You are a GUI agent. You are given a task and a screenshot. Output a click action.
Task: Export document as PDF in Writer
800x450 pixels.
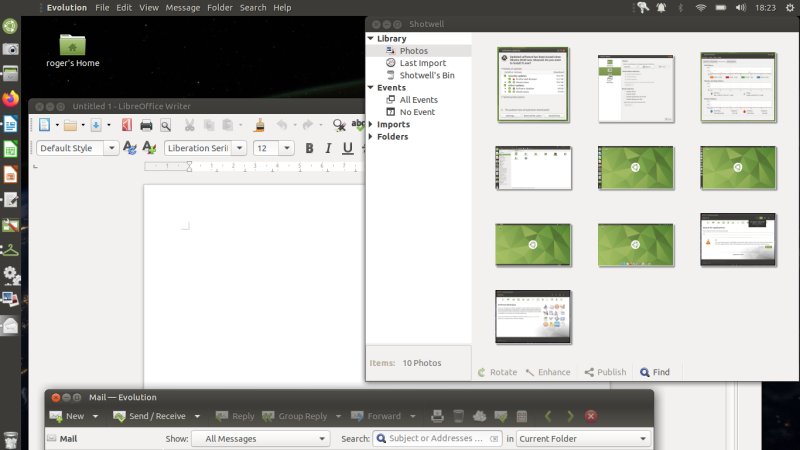126,125
